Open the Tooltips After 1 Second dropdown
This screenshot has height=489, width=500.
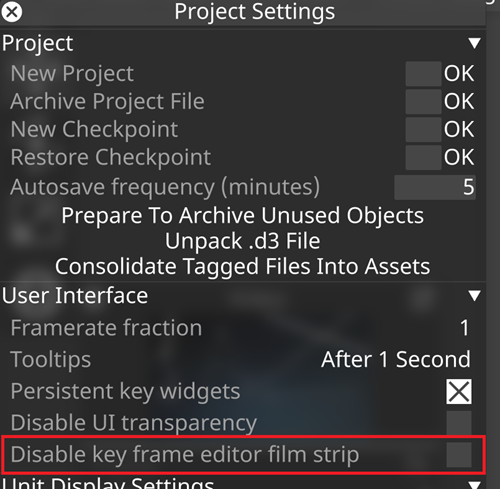coord(396,360)
